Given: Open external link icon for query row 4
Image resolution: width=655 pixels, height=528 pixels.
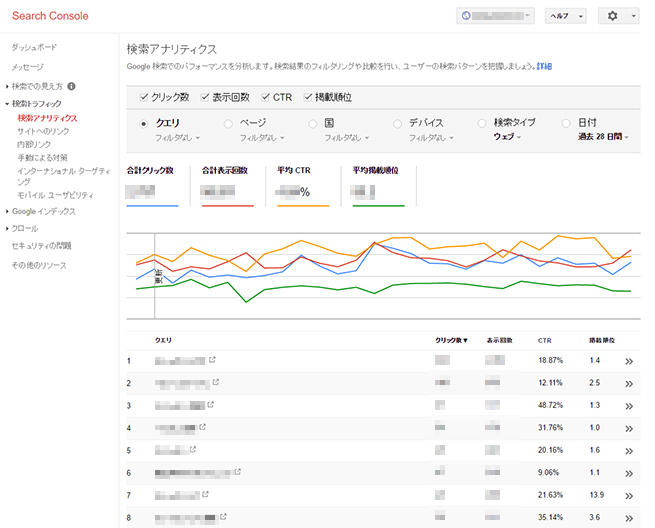Looking at the screenshot, I should coord(202,427).
